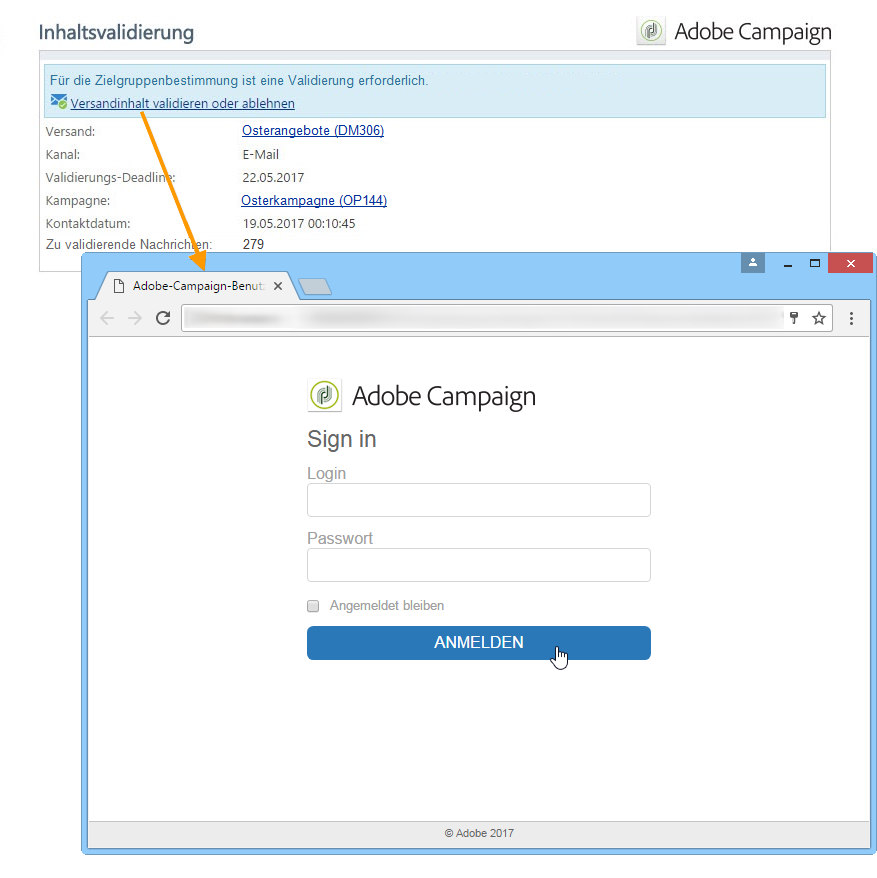
Task: Open a new browser tab
Action: coord(315,287)
